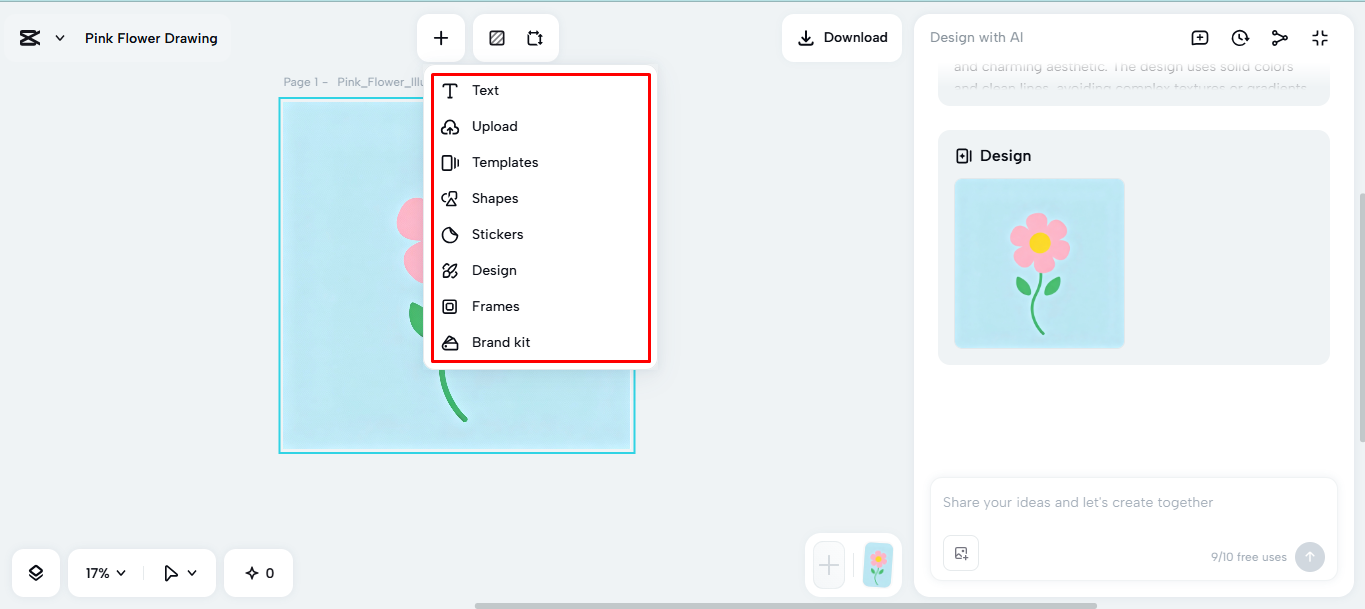
Task: Open the Frames option
Action: coord(496,306)
